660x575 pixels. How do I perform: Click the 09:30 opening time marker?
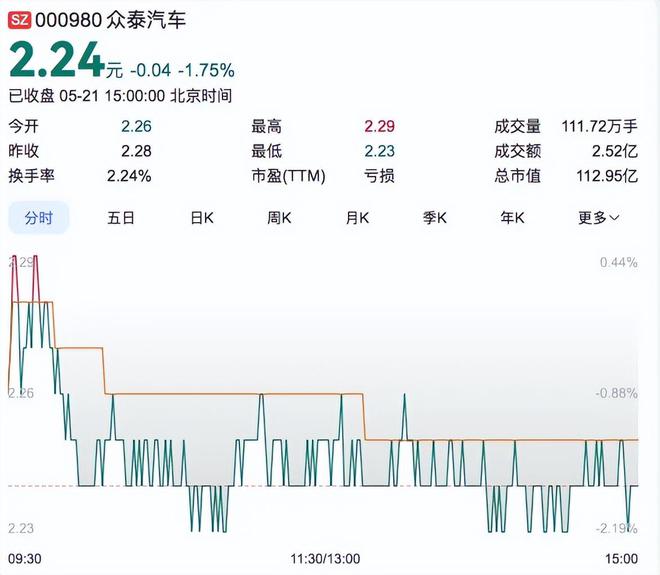pos(26,558)
